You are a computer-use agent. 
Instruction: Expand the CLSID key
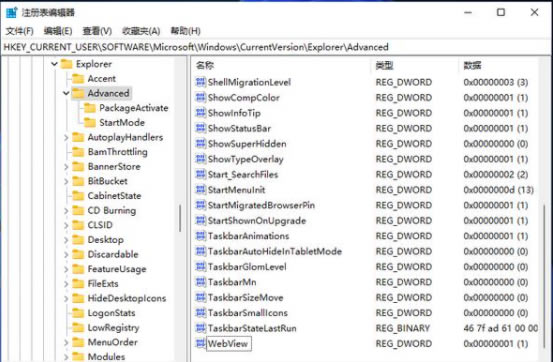[x=66, y=225]
